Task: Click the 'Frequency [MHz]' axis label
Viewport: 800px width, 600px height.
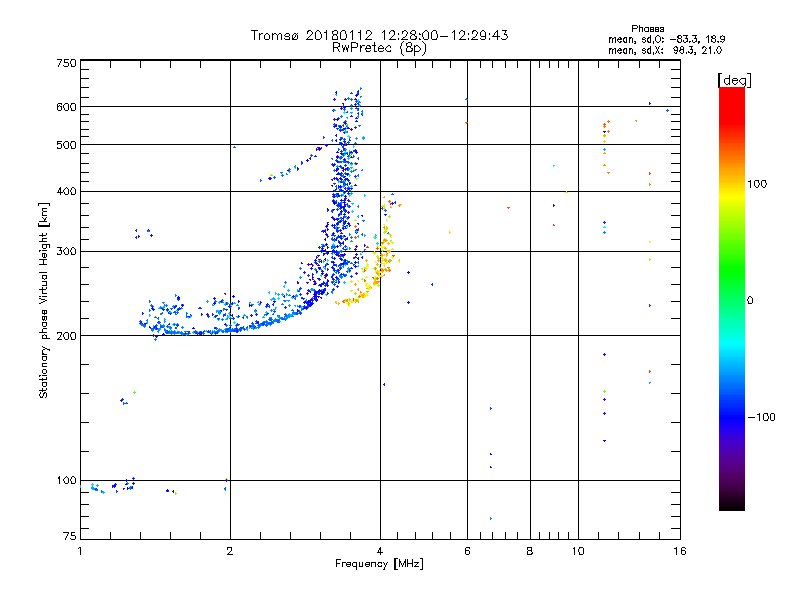Action: click(x=379, y=564)
